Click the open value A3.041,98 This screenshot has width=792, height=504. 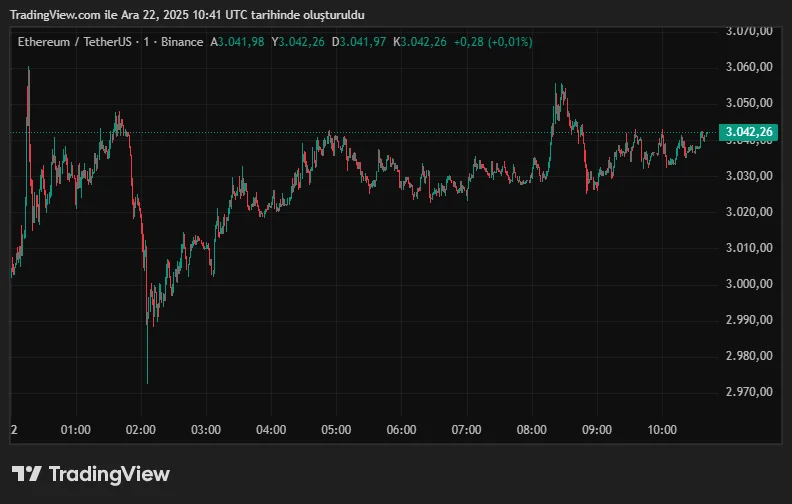pos(237,42)
